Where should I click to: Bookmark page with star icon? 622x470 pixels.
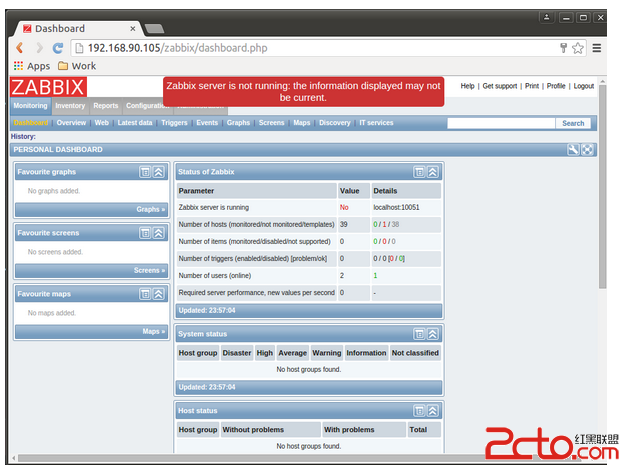tap(578, 48)
